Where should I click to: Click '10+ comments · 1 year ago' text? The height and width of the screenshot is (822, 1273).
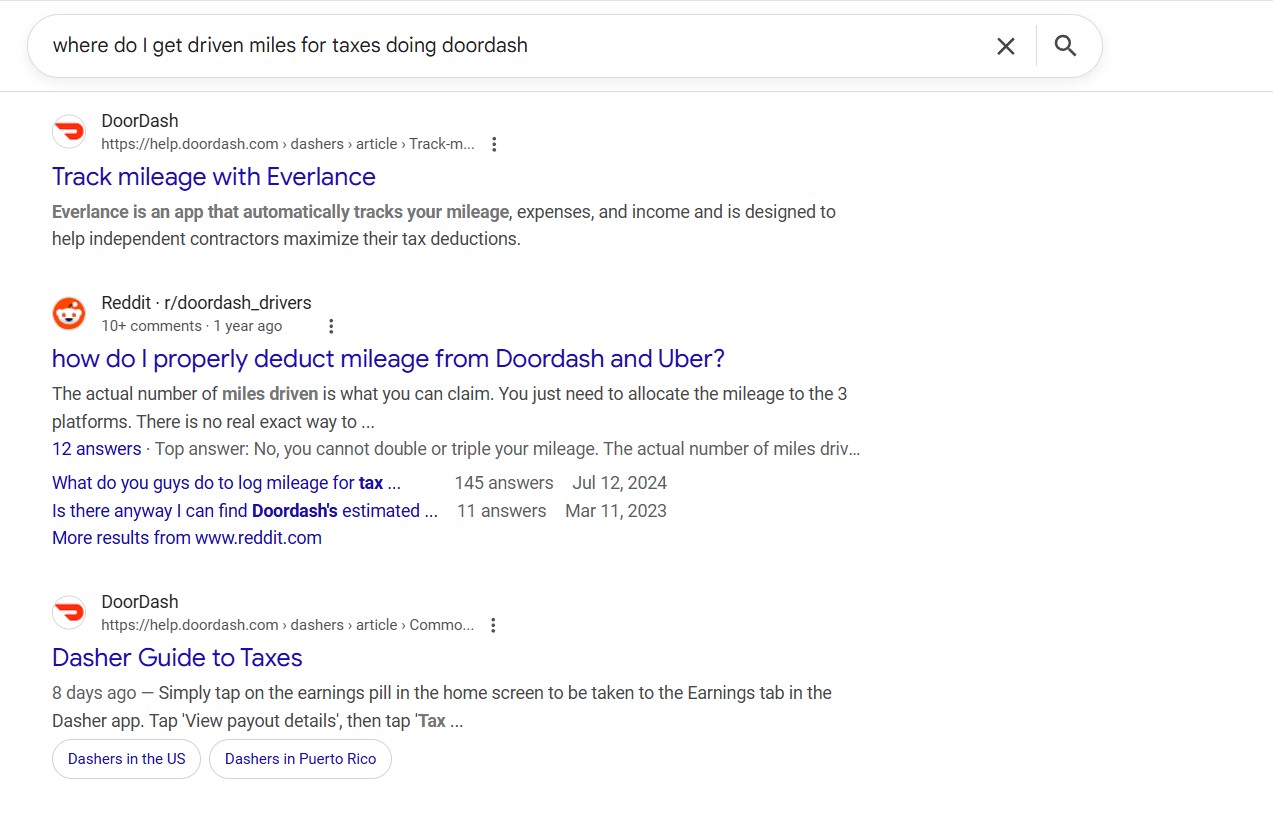192,326
